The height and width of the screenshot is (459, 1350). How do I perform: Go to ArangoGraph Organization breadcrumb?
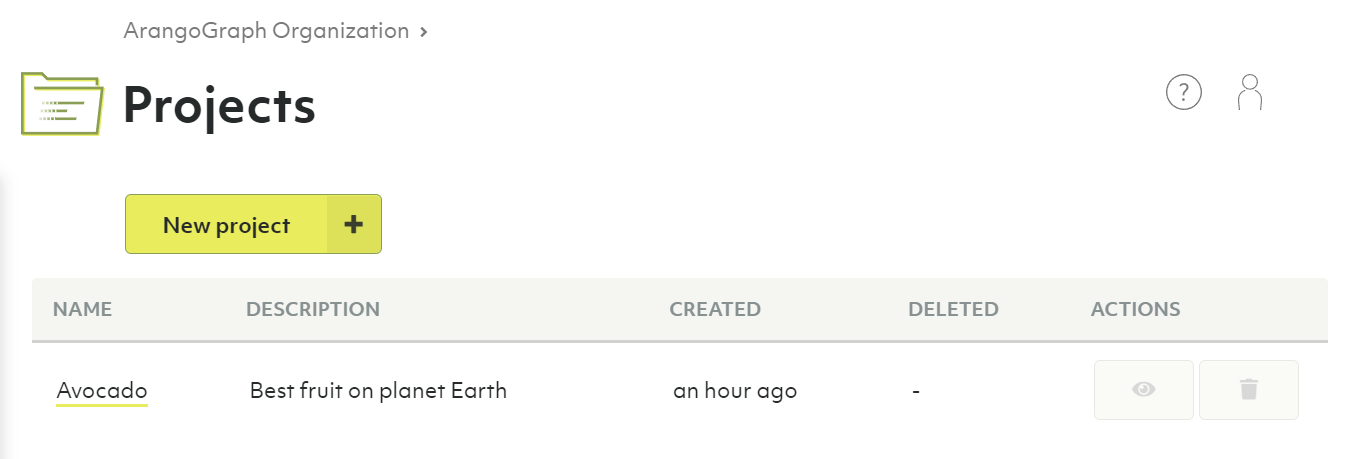coord(266,31)
